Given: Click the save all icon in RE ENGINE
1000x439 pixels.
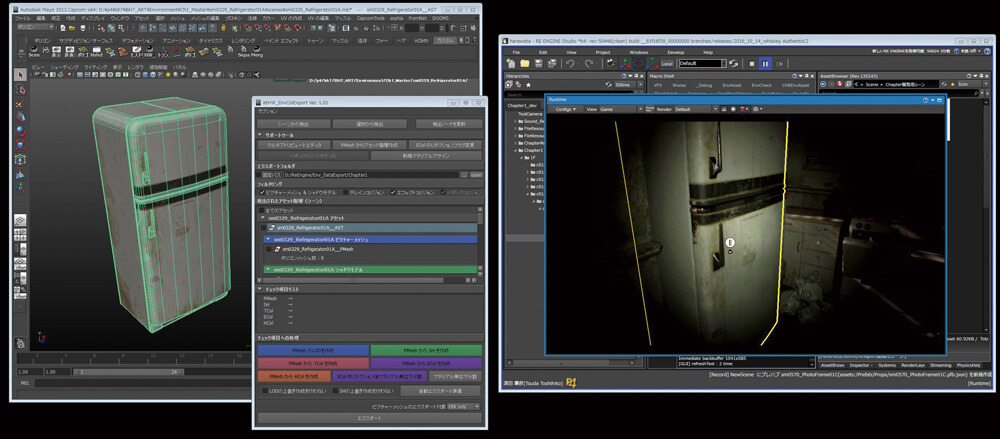Looking at the screenshot, I should click(x=552, y=63).
